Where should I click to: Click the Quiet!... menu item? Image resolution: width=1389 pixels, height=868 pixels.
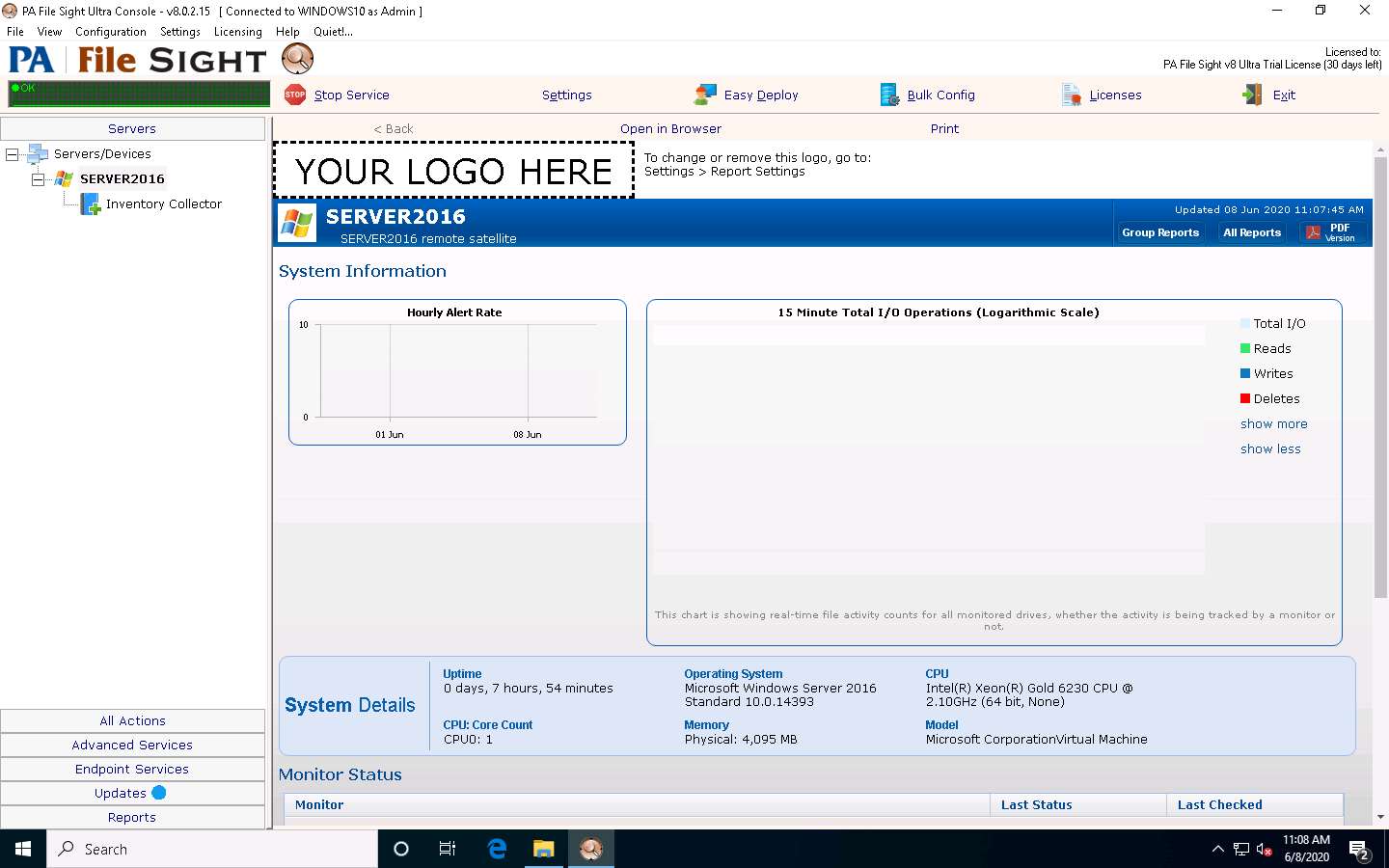(x=333, y=32)
